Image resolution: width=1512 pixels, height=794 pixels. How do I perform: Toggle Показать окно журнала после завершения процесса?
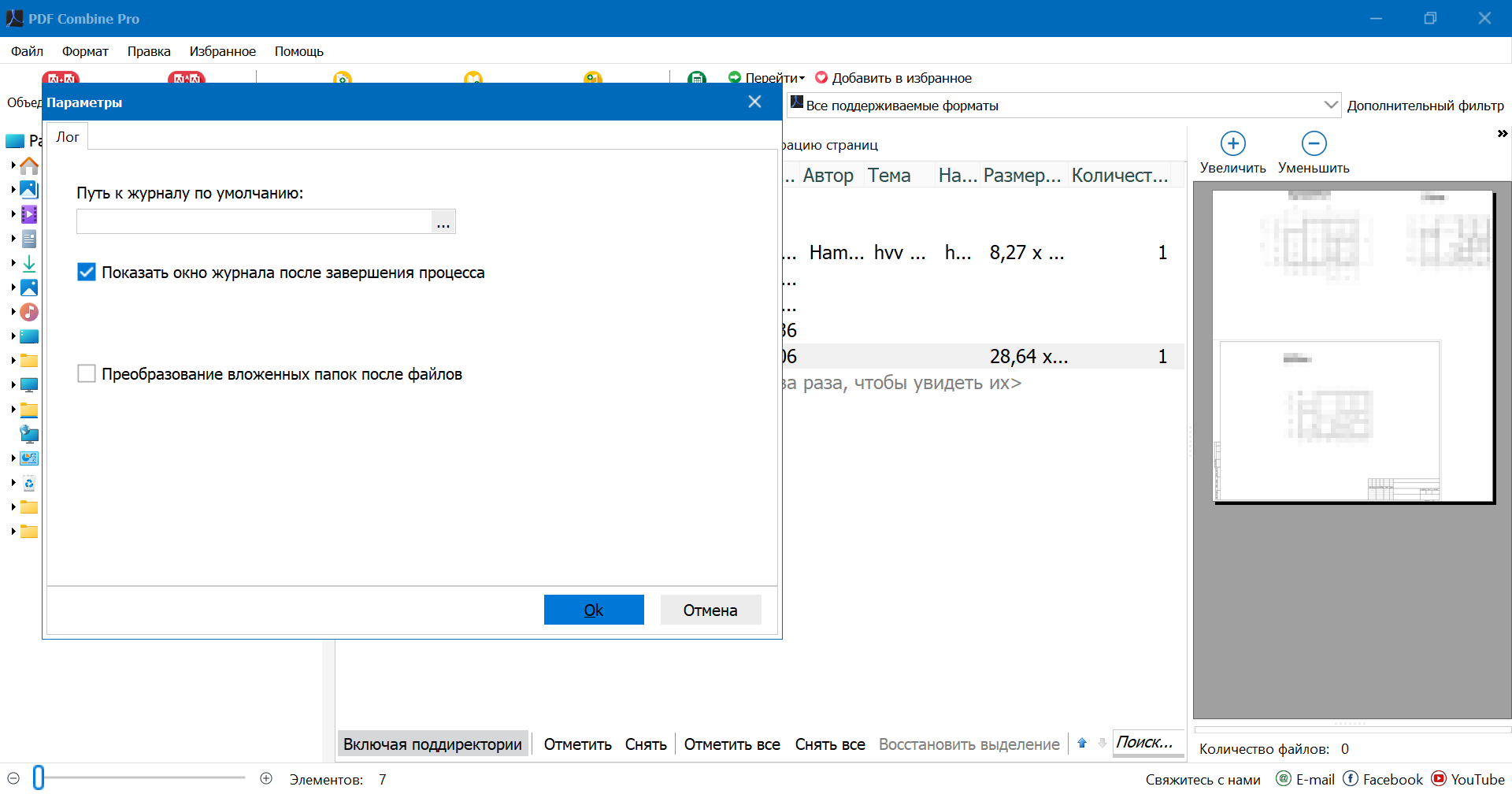(87, 273)
